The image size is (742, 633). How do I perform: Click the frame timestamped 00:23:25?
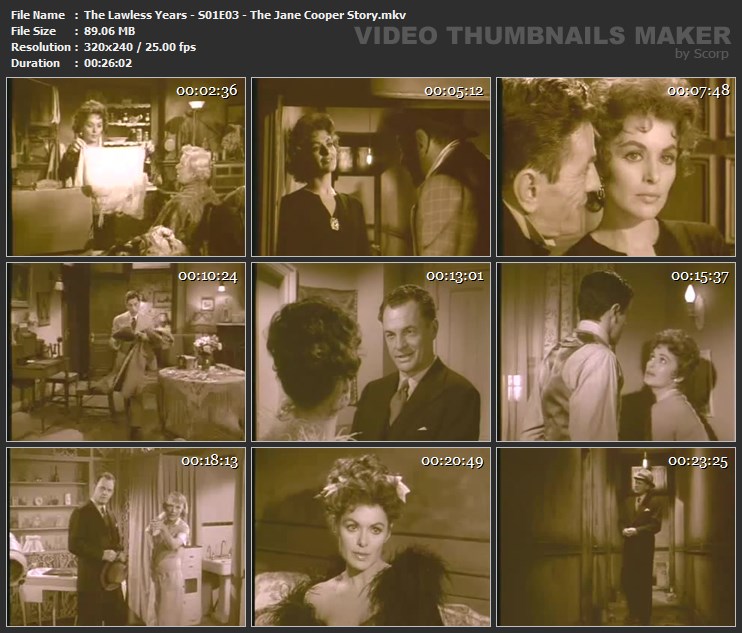pyautogui.click(x=616, y=537)
